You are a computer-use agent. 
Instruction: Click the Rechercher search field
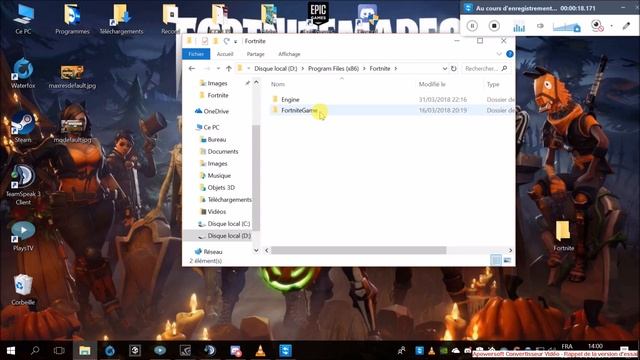(x=485, y=69)
